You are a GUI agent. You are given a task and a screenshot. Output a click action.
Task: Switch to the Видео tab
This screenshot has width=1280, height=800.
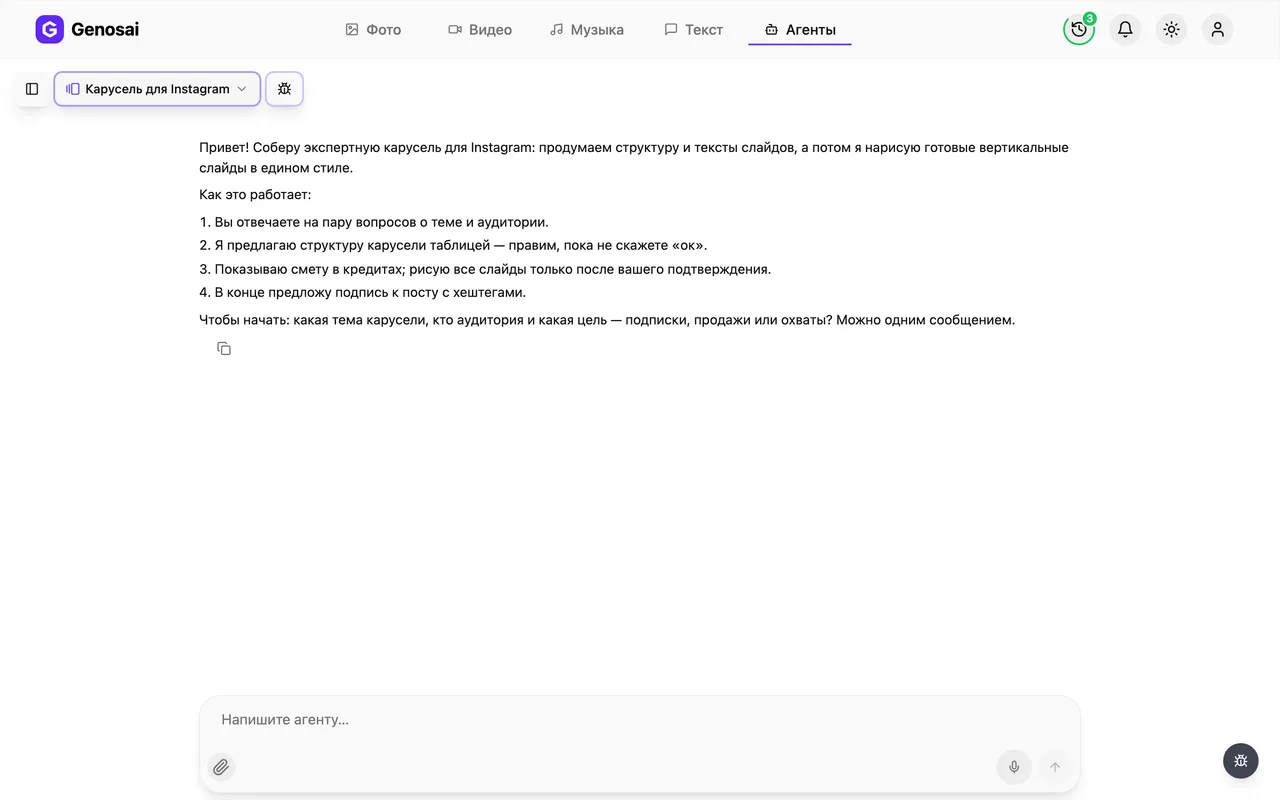[x=480, y=30]
